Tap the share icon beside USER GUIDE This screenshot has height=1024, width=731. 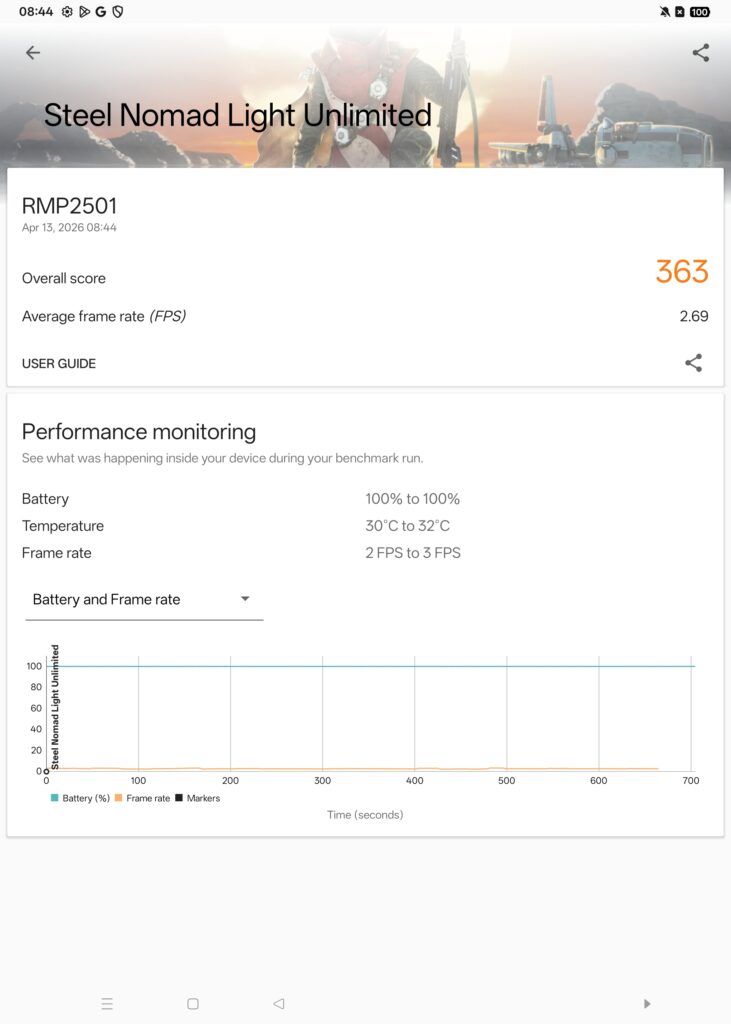pos(693,363)
